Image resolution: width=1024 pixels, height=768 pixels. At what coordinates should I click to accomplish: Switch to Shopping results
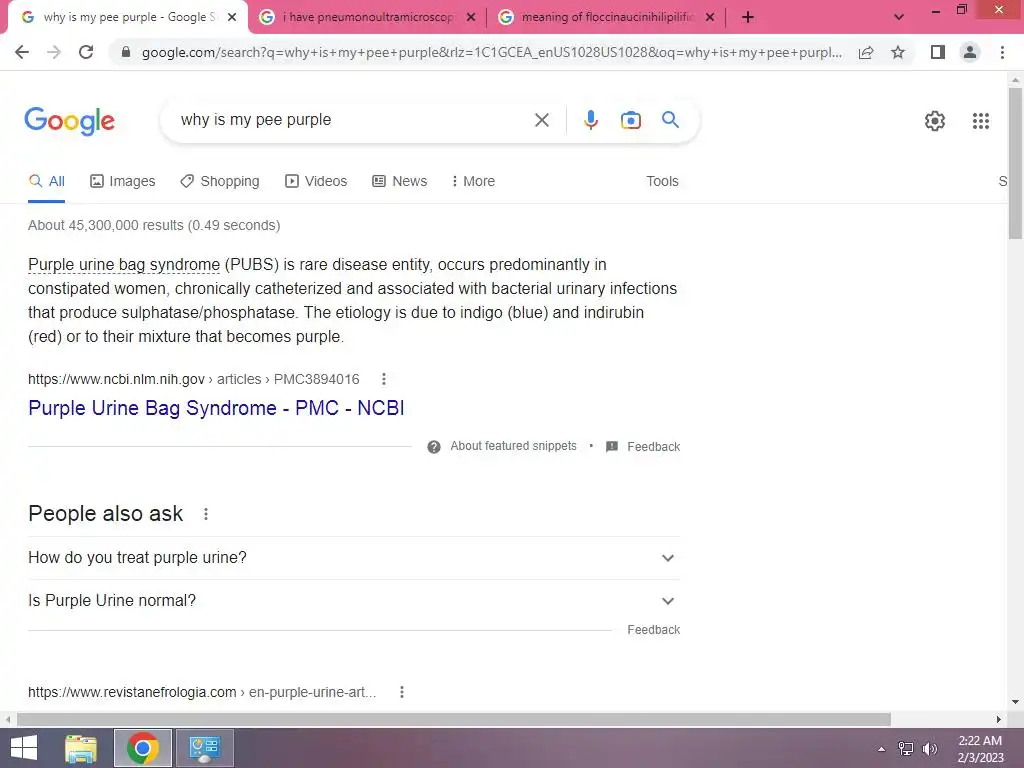219,181
